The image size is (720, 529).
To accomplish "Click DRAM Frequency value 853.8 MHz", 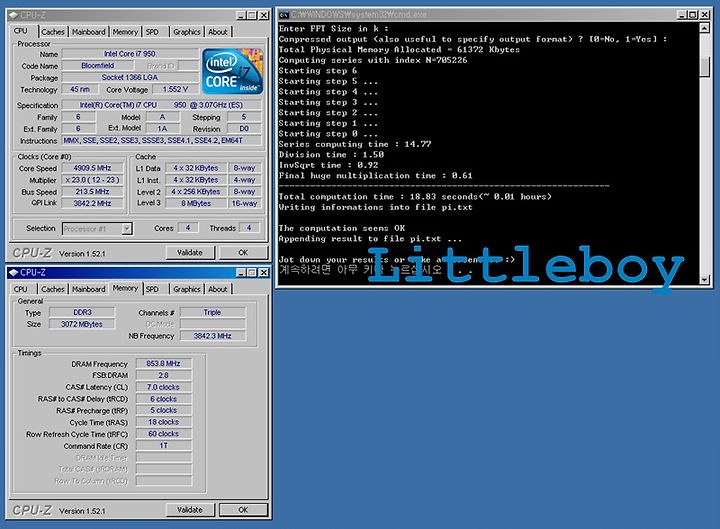I will tap(164, 364).
